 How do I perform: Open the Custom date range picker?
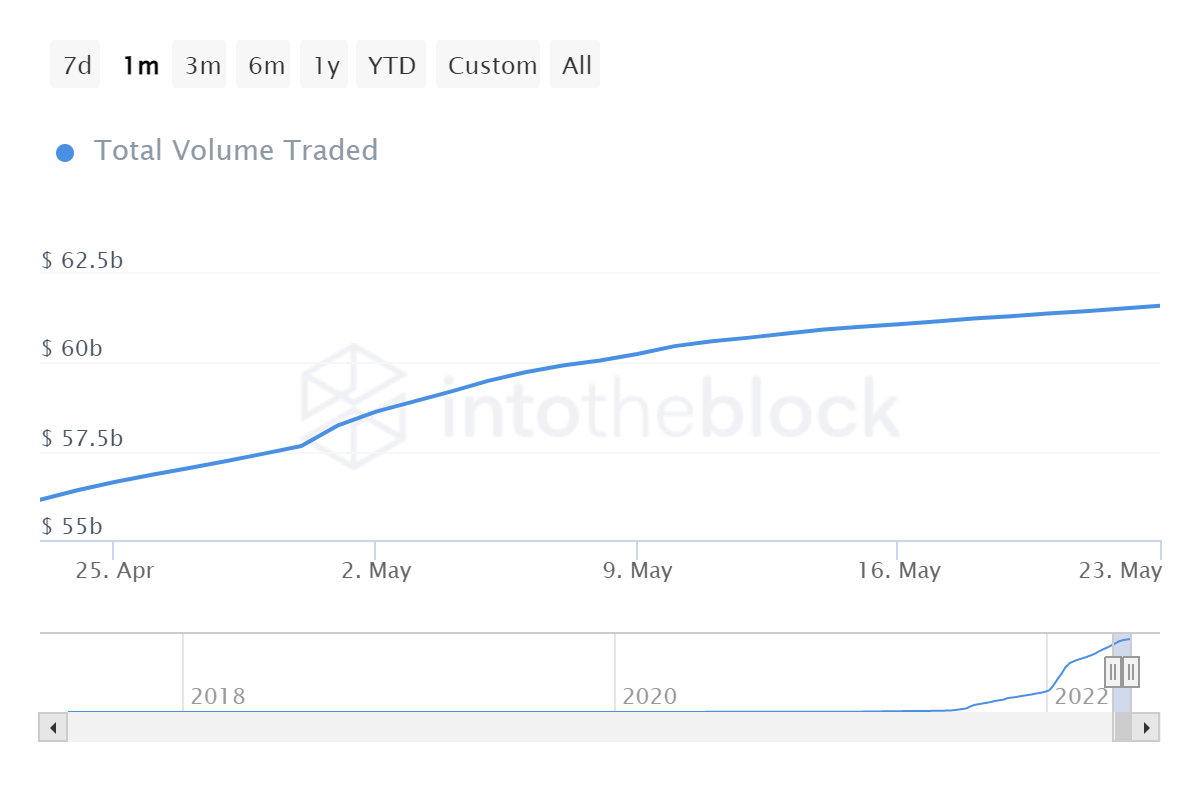[491, 66]
